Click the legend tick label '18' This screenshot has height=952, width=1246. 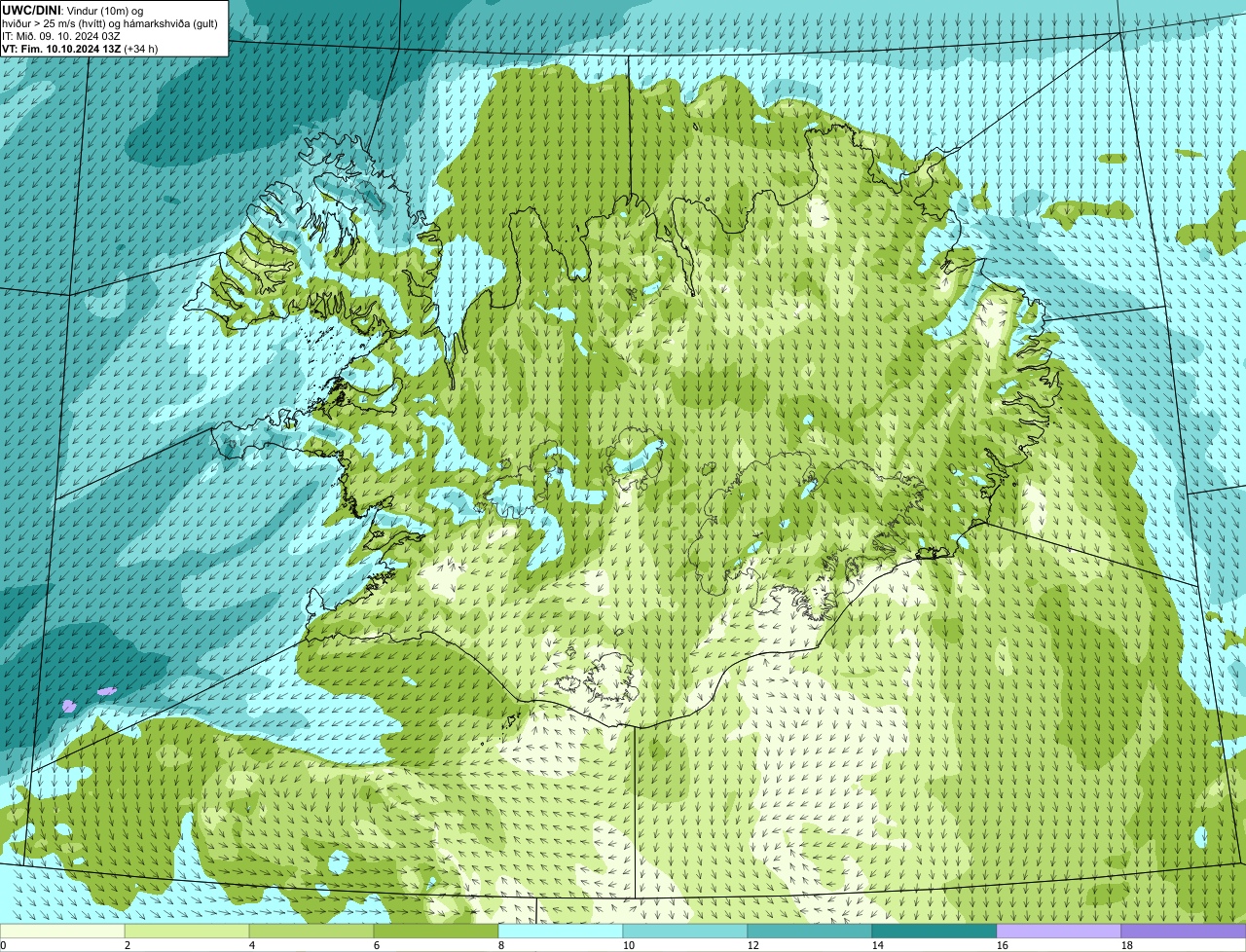[x=1127, y=945]
